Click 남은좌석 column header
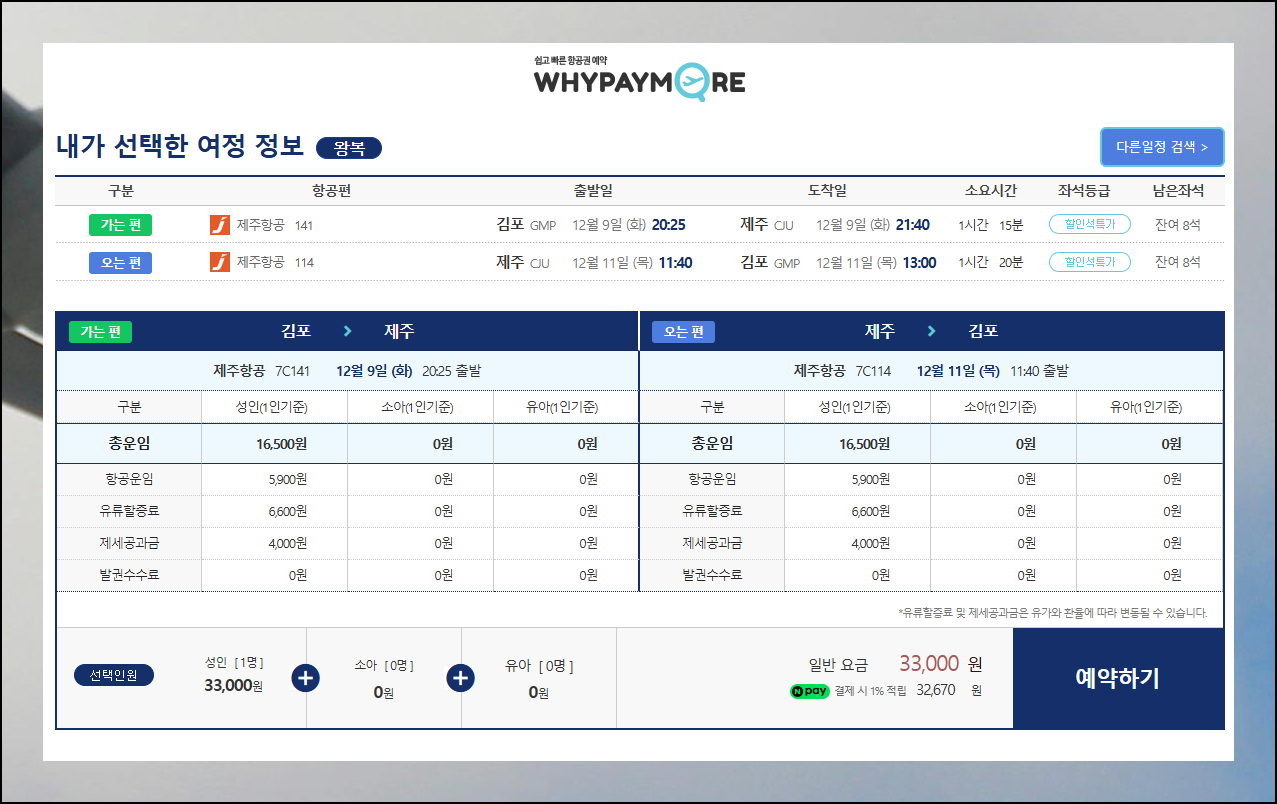Image resolution: width=1277 pixels, height=804 pixels. click(x=1178, y=191)
